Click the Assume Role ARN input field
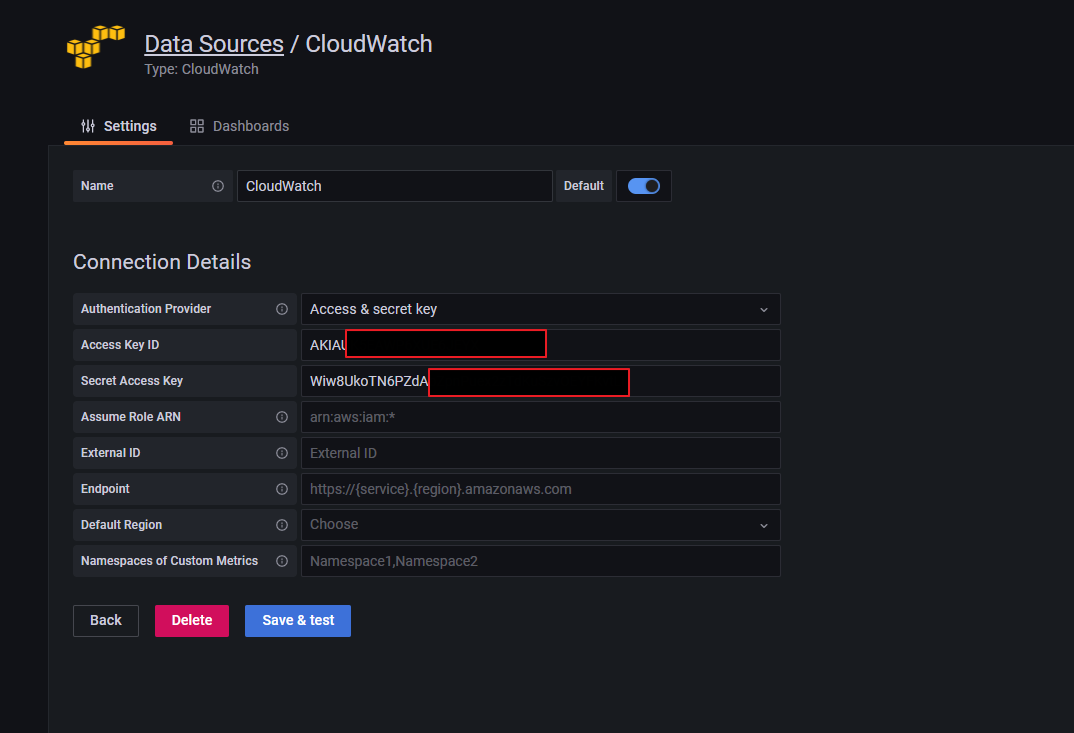Viewport: 1074px width, 733px height. coord(540,417)
